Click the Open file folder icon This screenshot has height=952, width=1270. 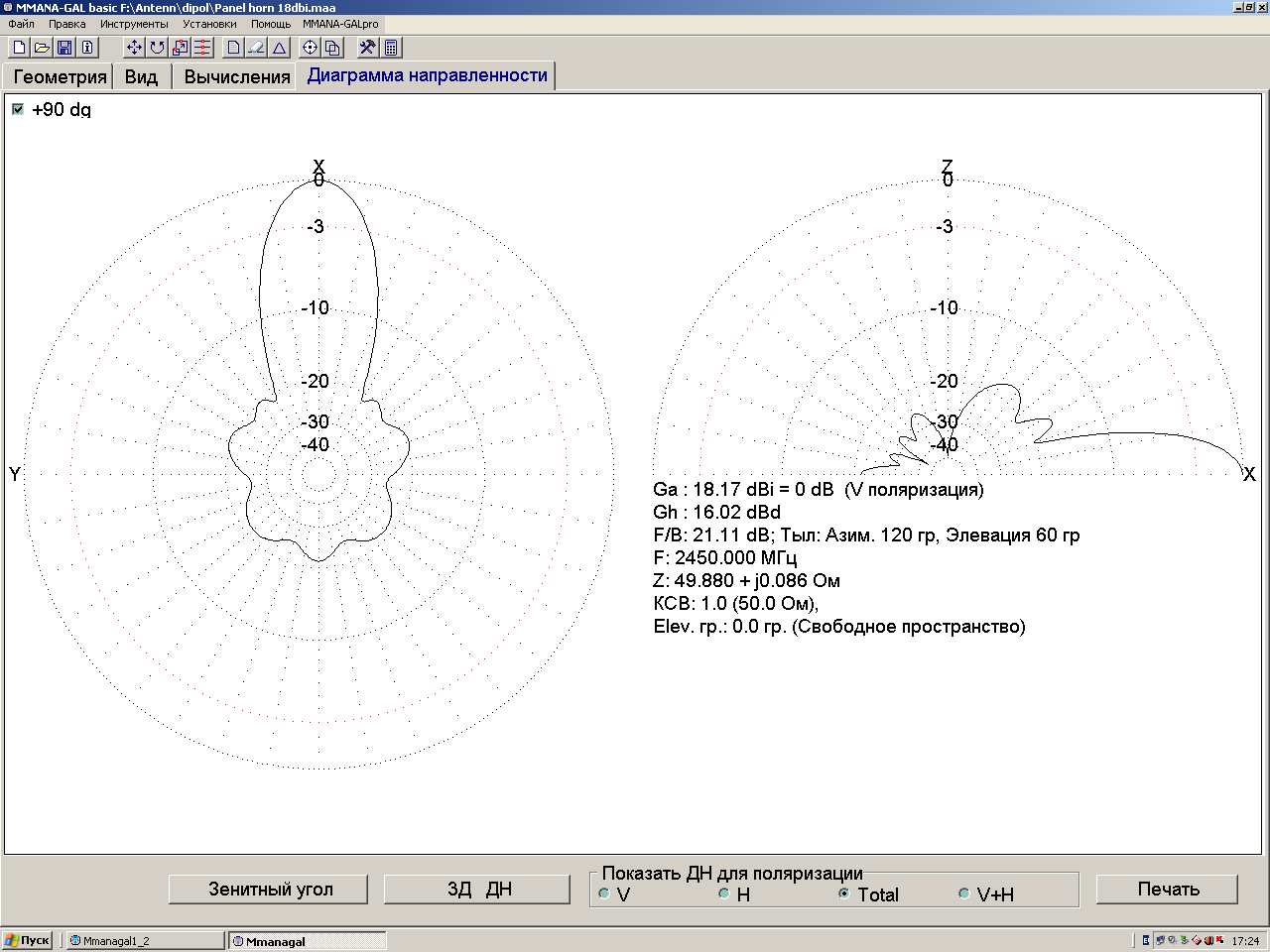(x=42, y=48)
